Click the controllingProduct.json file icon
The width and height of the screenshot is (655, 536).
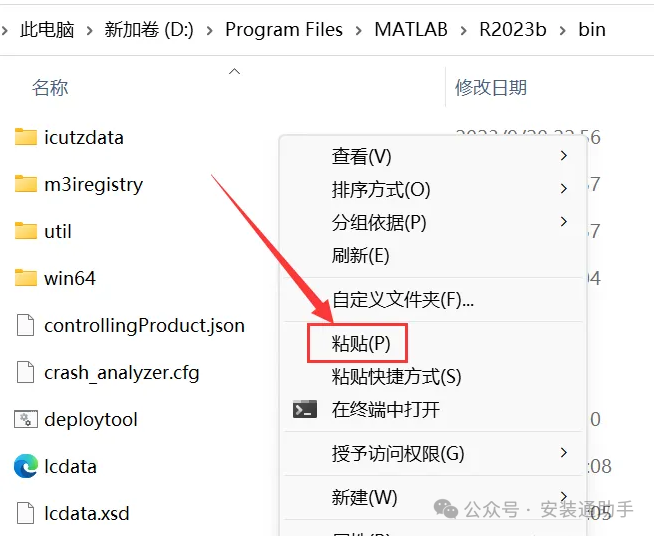click(x=25, y=325)
